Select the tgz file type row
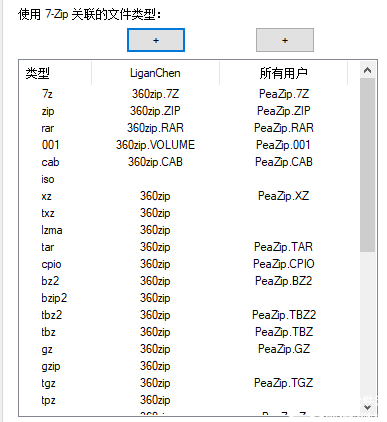 pos(189,383)
